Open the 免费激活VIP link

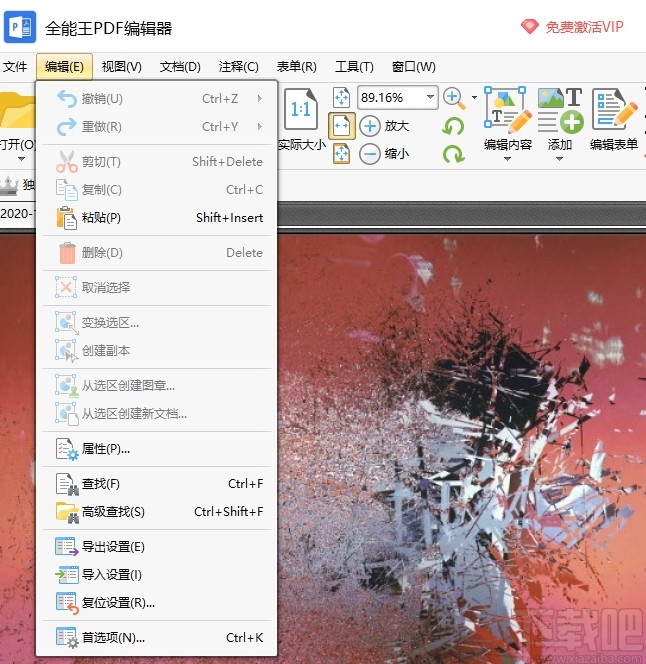pyautogui.click(x=584, y=27)
